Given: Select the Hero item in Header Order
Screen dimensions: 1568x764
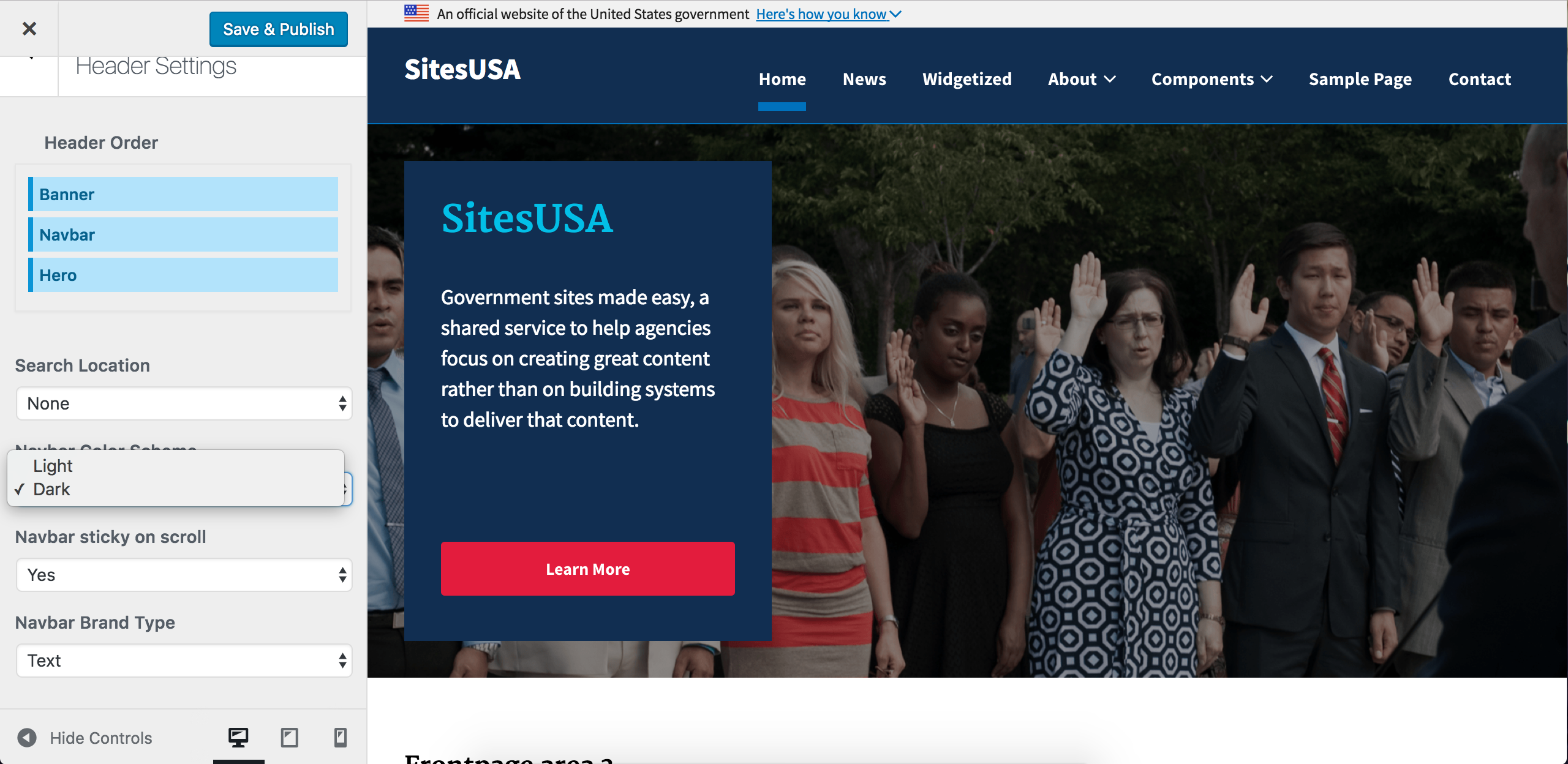Looking at the screenshot, I should [x=183, y=275].
